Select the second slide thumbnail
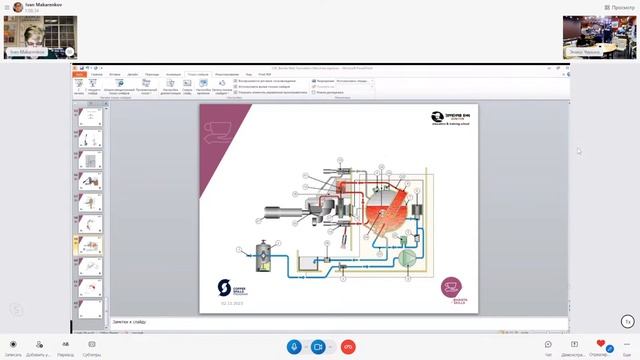Viewport: 640px width, 360px height. click(x=90, y=138)
